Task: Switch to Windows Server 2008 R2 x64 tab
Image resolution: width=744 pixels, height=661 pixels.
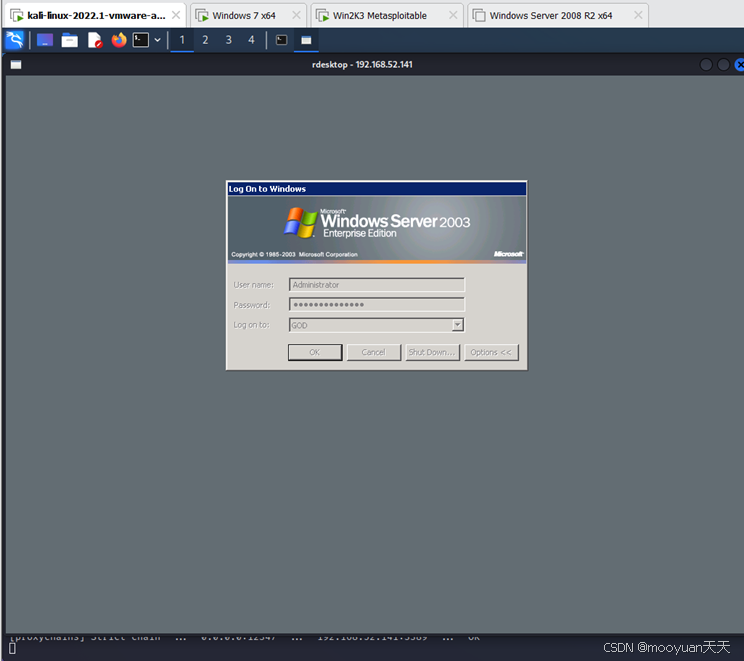Action: 557,15
